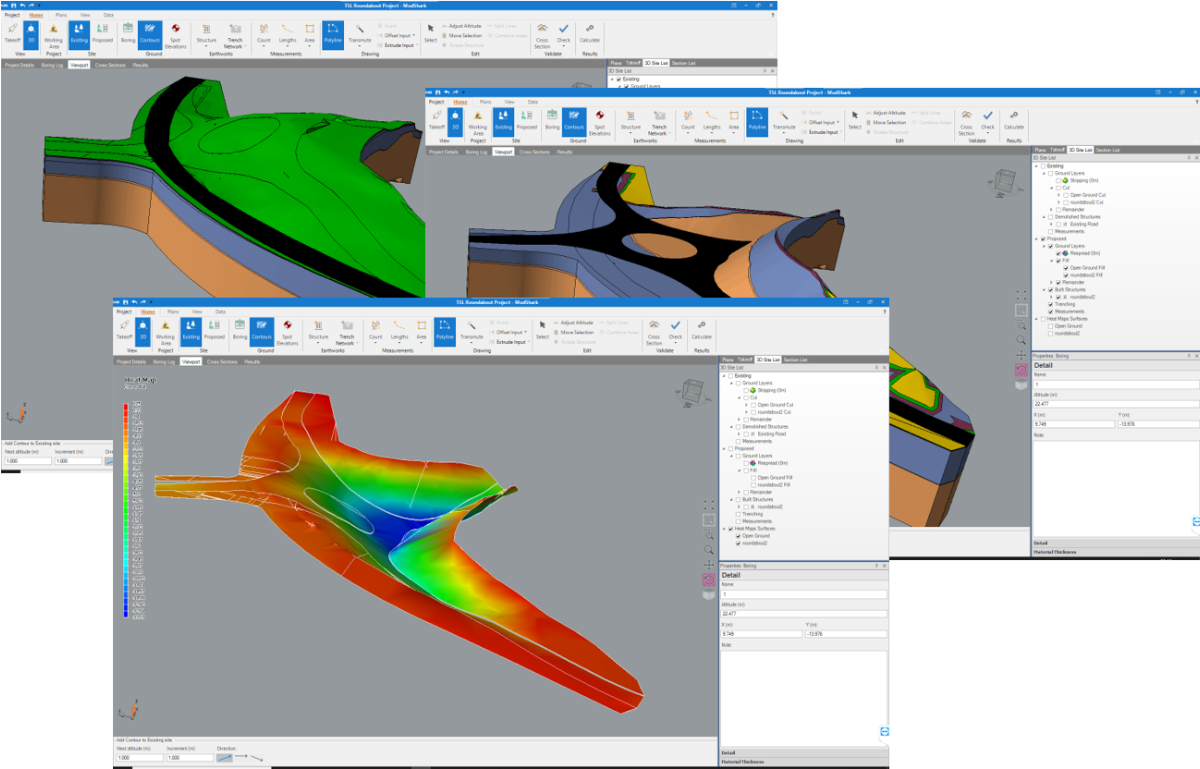Switch to Boring Log tab in middle window
Image resolution: width=1200 pixels, height=769 pixels.
pyautogui.click(x=476, y=152)
